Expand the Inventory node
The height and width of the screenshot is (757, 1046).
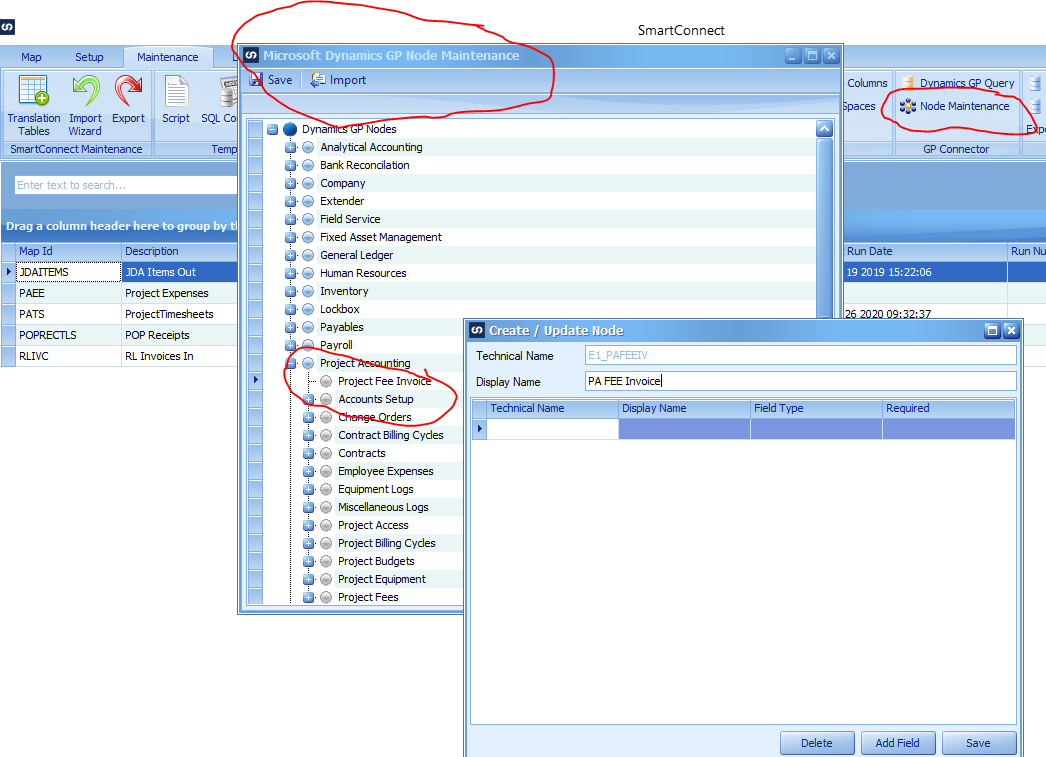290,291
